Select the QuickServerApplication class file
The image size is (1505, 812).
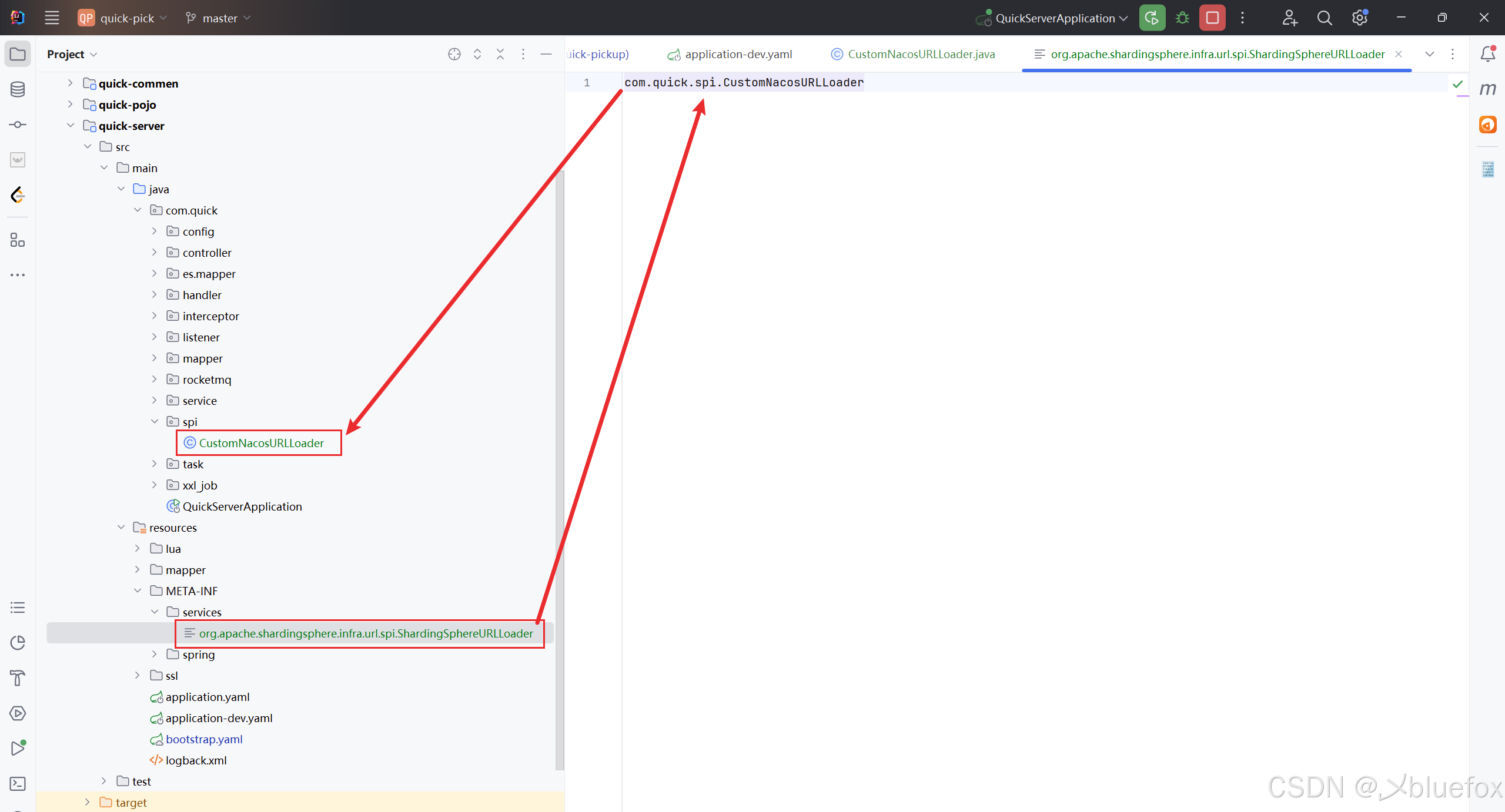[242, 506]
